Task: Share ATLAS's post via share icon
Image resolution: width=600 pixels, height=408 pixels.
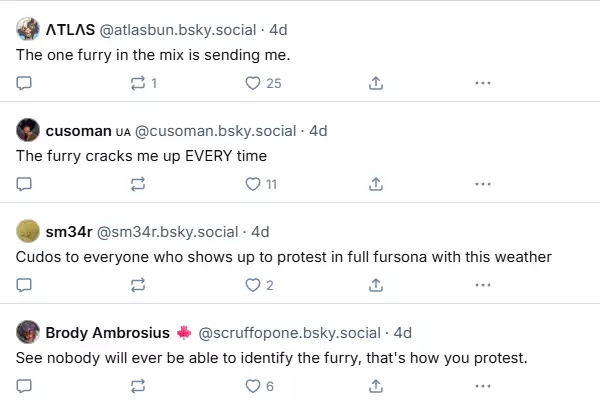Action: point(376,83)
